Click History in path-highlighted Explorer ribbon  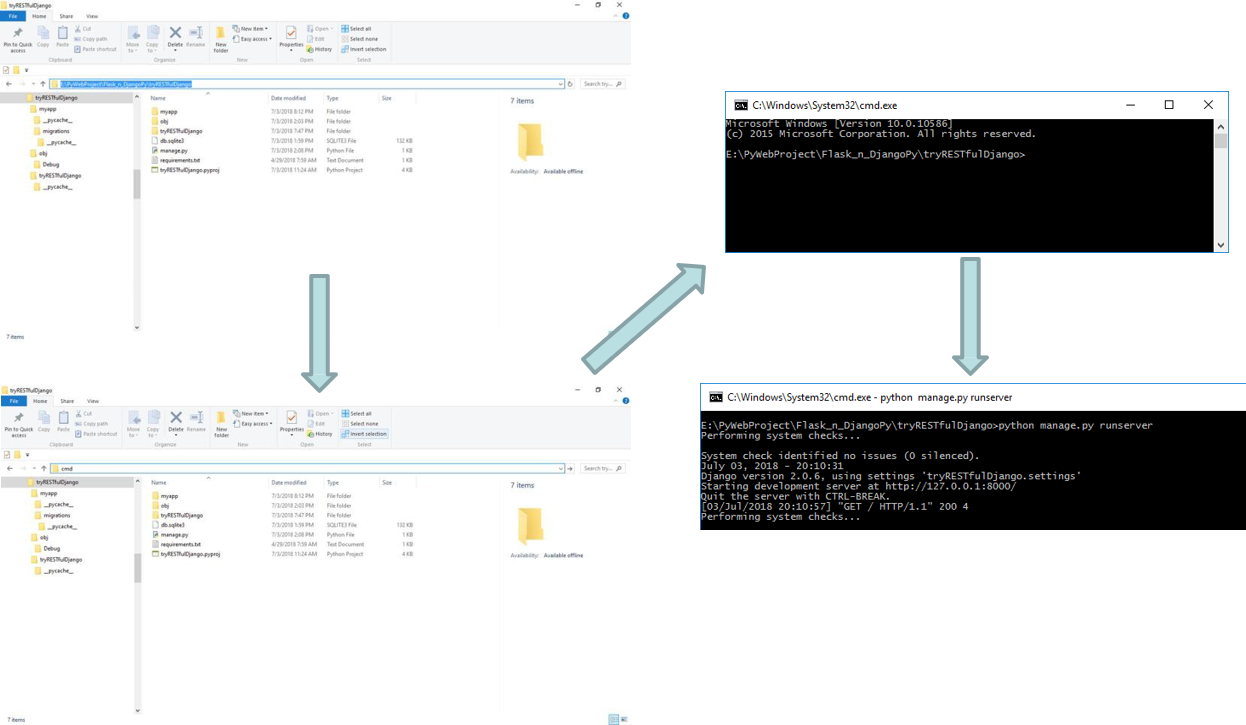tap(320, 49)
